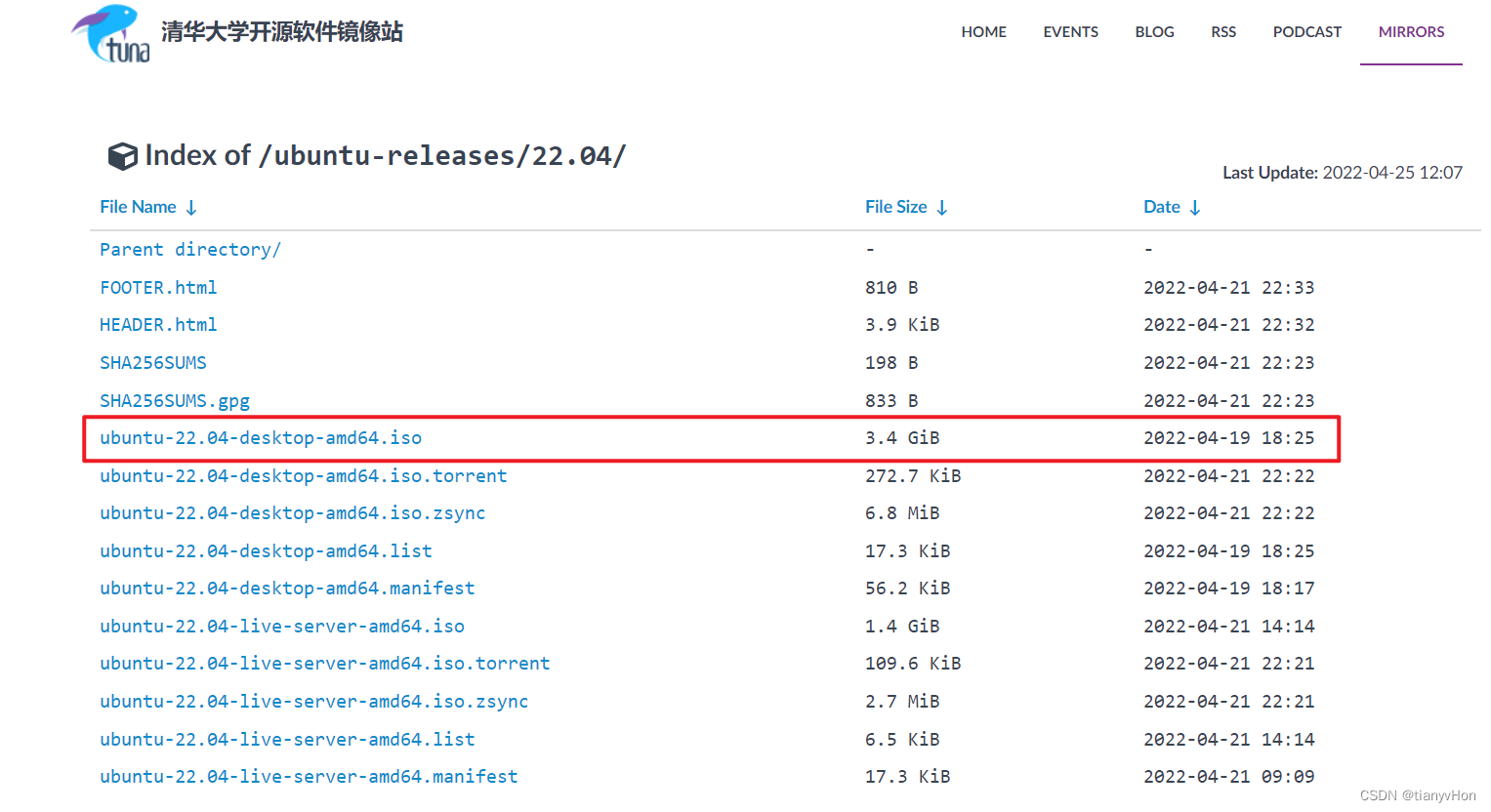Screen dimensions: 1491x812
Task: Select the MIRRORS tab
Action: (1411, 32)
